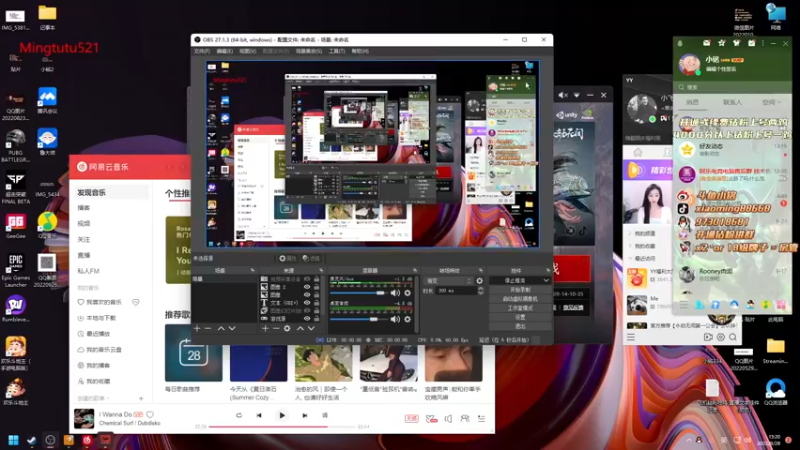Toggle visibility of 图像 source
This screenshot has height=450, width=800.
[307, 295]
